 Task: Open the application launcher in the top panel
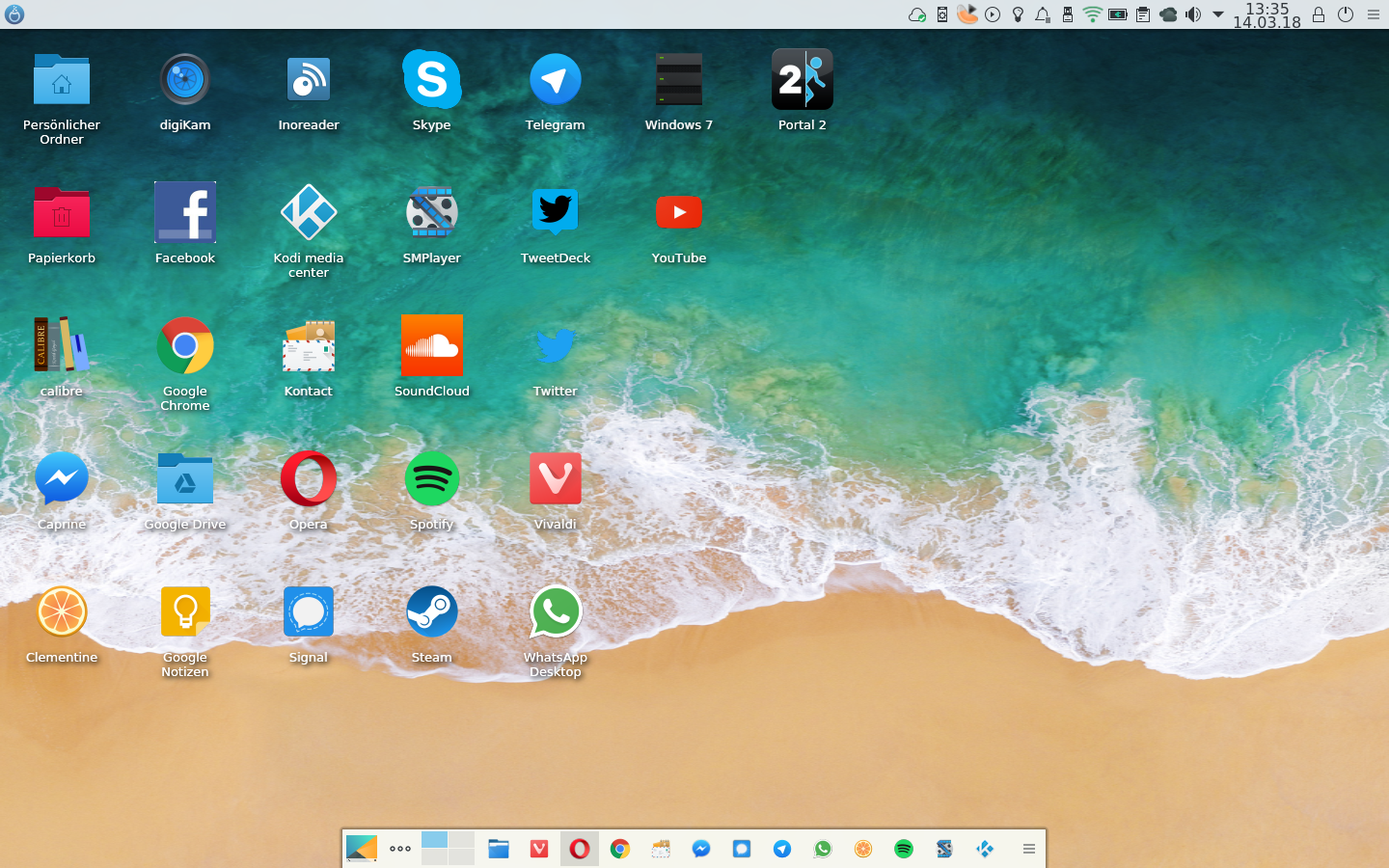click(14, 14)
